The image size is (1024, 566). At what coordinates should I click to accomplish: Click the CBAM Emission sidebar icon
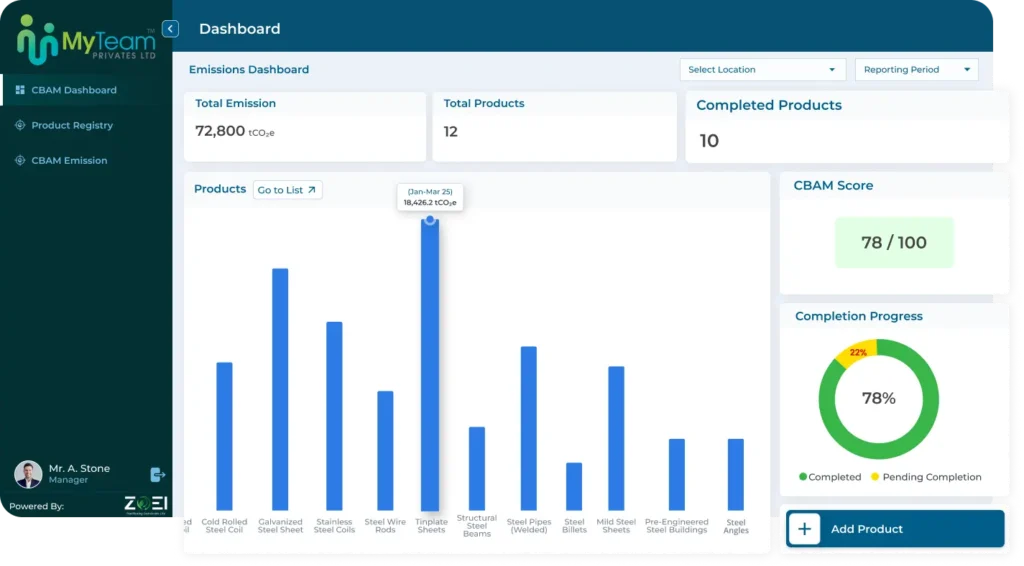(x=20, y=160)
